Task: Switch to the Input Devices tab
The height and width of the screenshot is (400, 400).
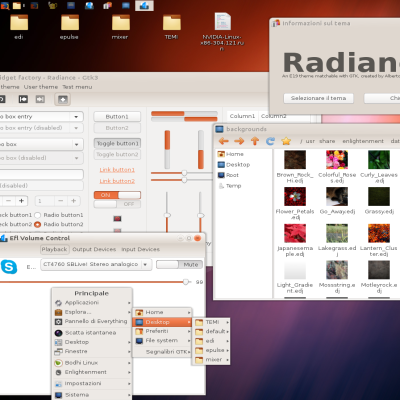Action: [x=140, y=249]
